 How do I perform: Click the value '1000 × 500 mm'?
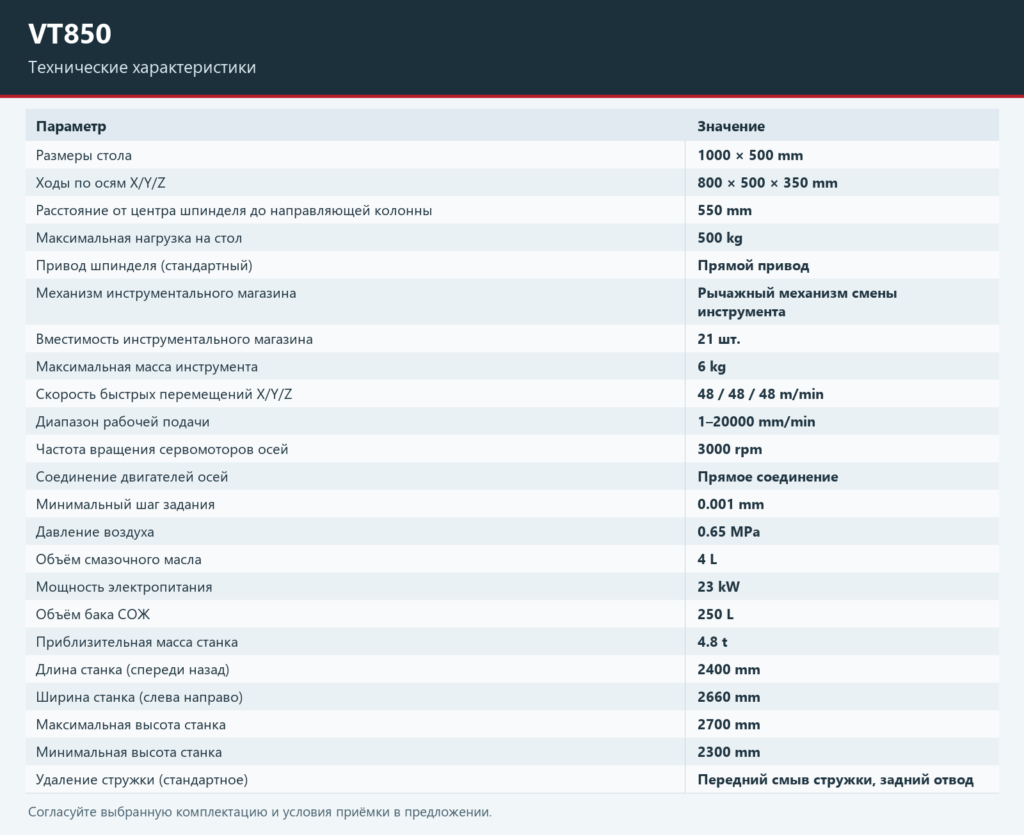point(750,155)
